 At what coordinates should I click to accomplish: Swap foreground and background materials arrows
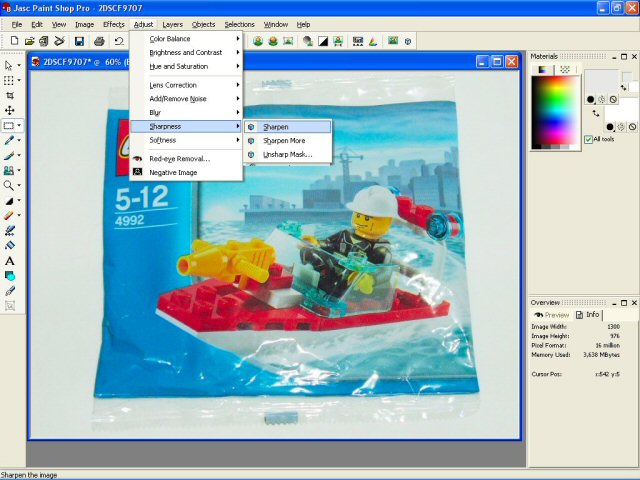coord(596,113)
